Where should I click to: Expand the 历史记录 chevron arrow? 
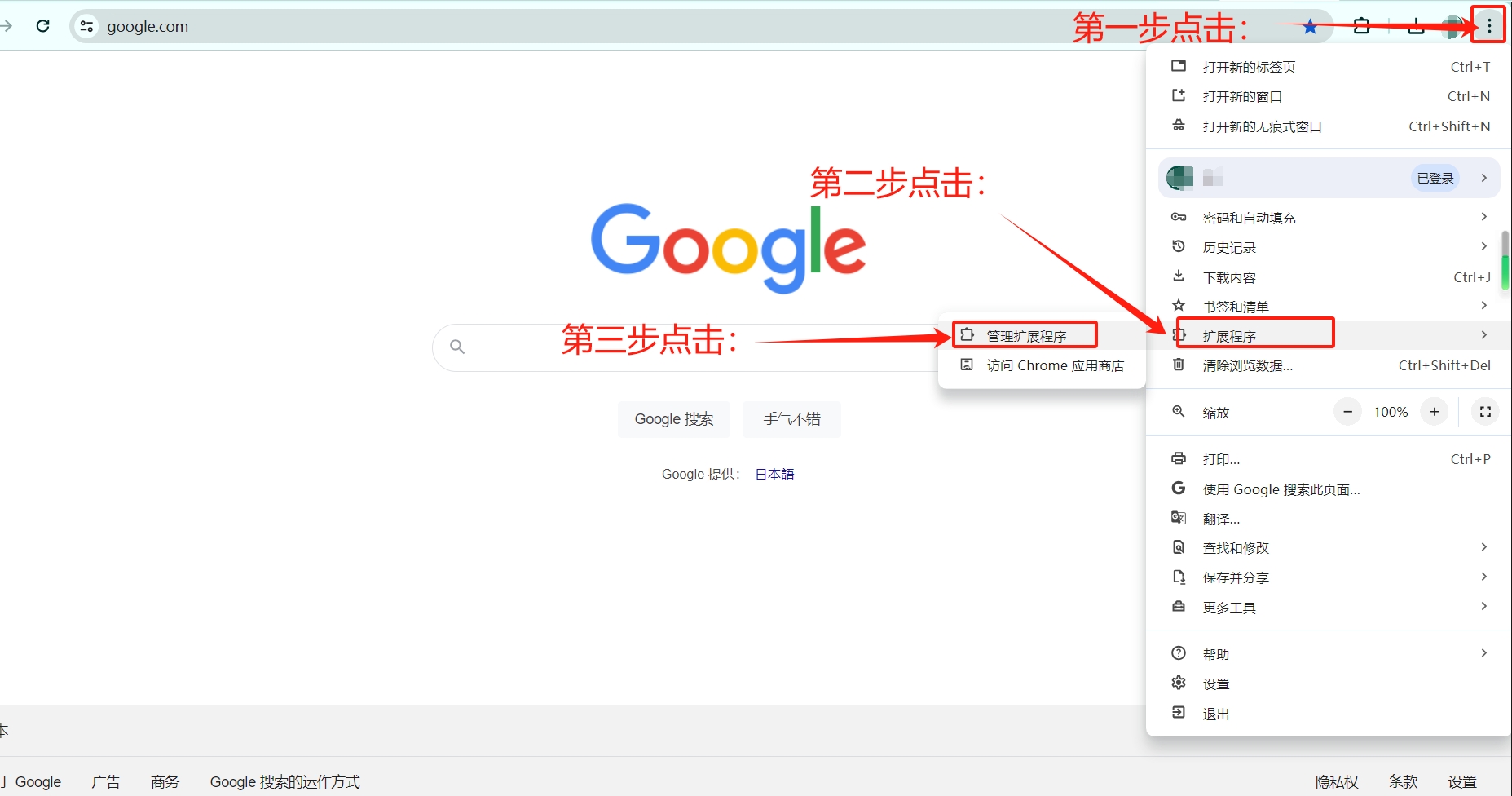click(1484, 246)
